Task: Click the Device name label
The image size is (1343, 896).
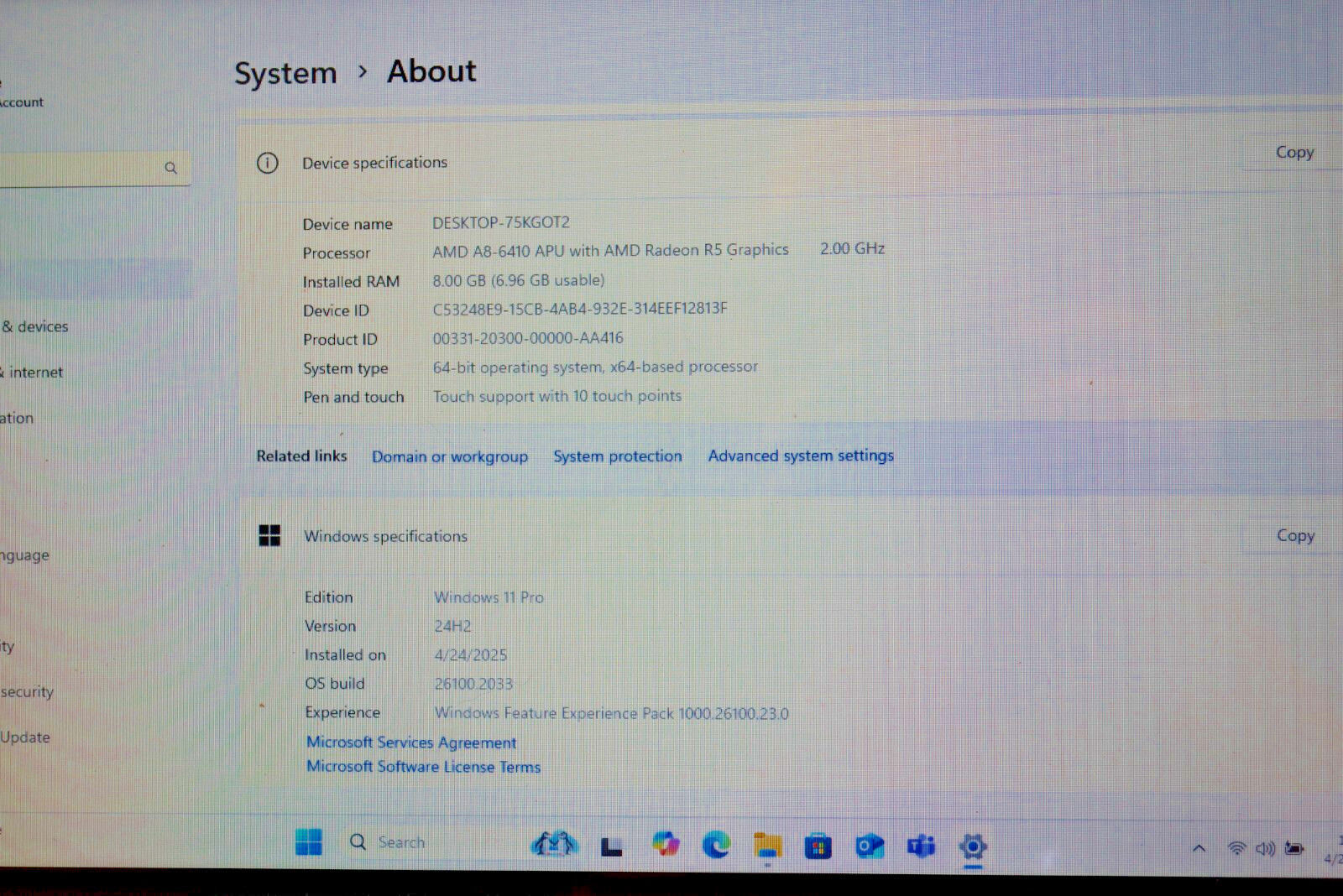Action: pos(348,224)
